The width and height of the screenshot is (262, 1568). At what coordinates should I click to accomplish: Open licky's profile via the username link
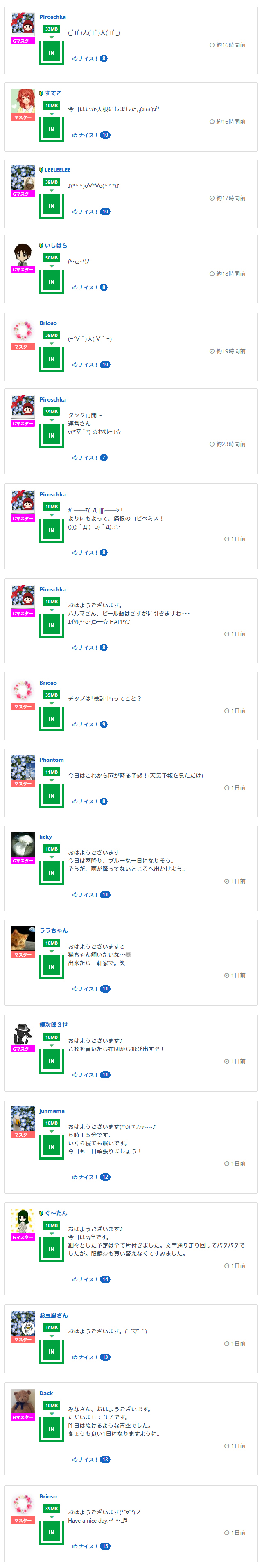[46, 837]
